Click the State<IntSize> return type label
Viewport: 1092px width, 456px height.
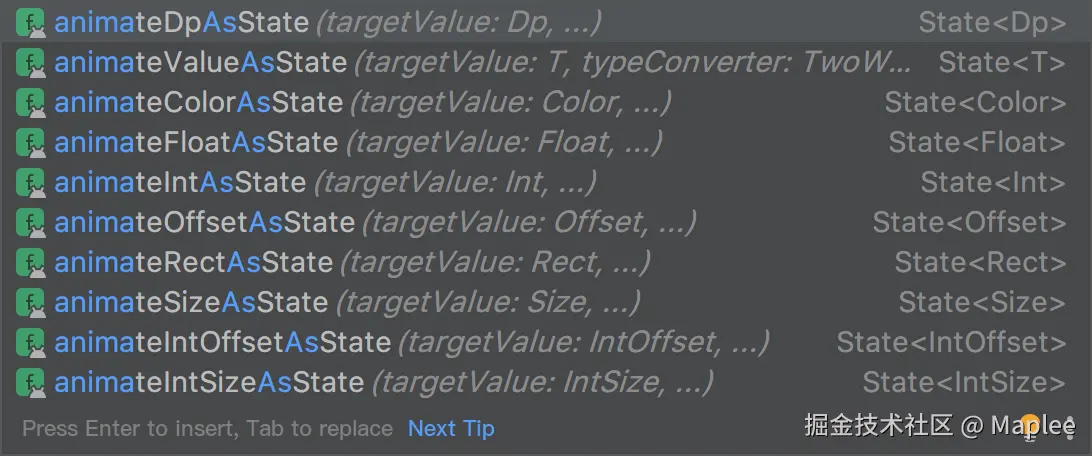click(965, 382)
